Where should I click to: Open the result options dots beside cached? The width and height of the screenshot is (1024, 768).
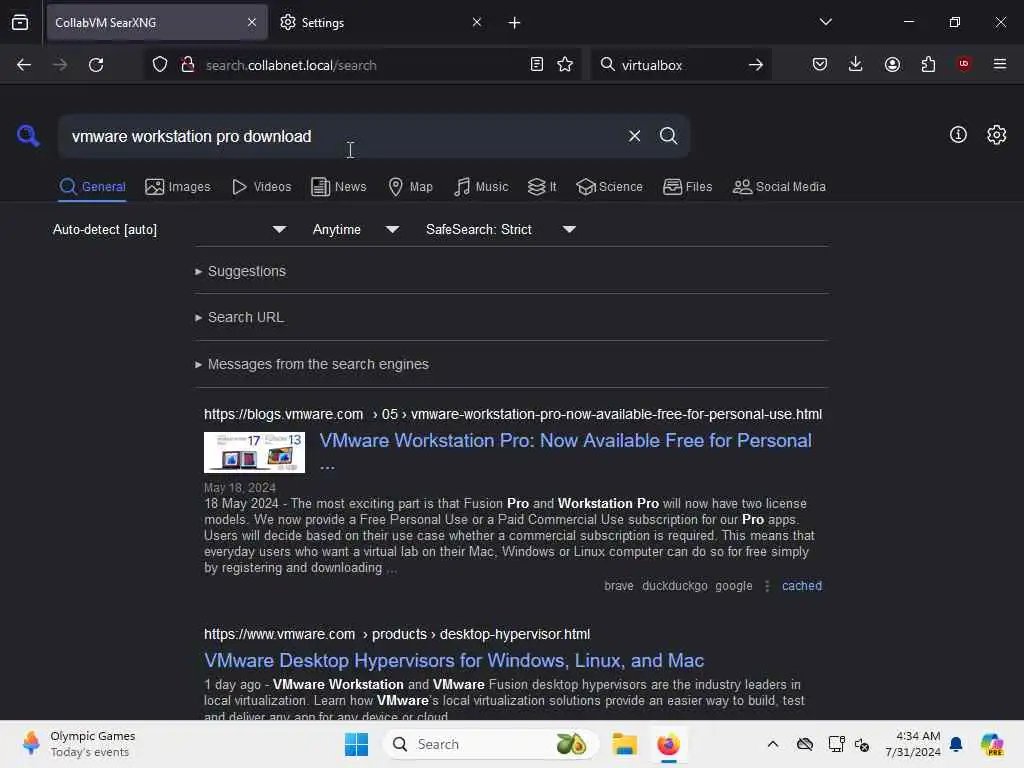pyautogui.click(x=767, y=586)
